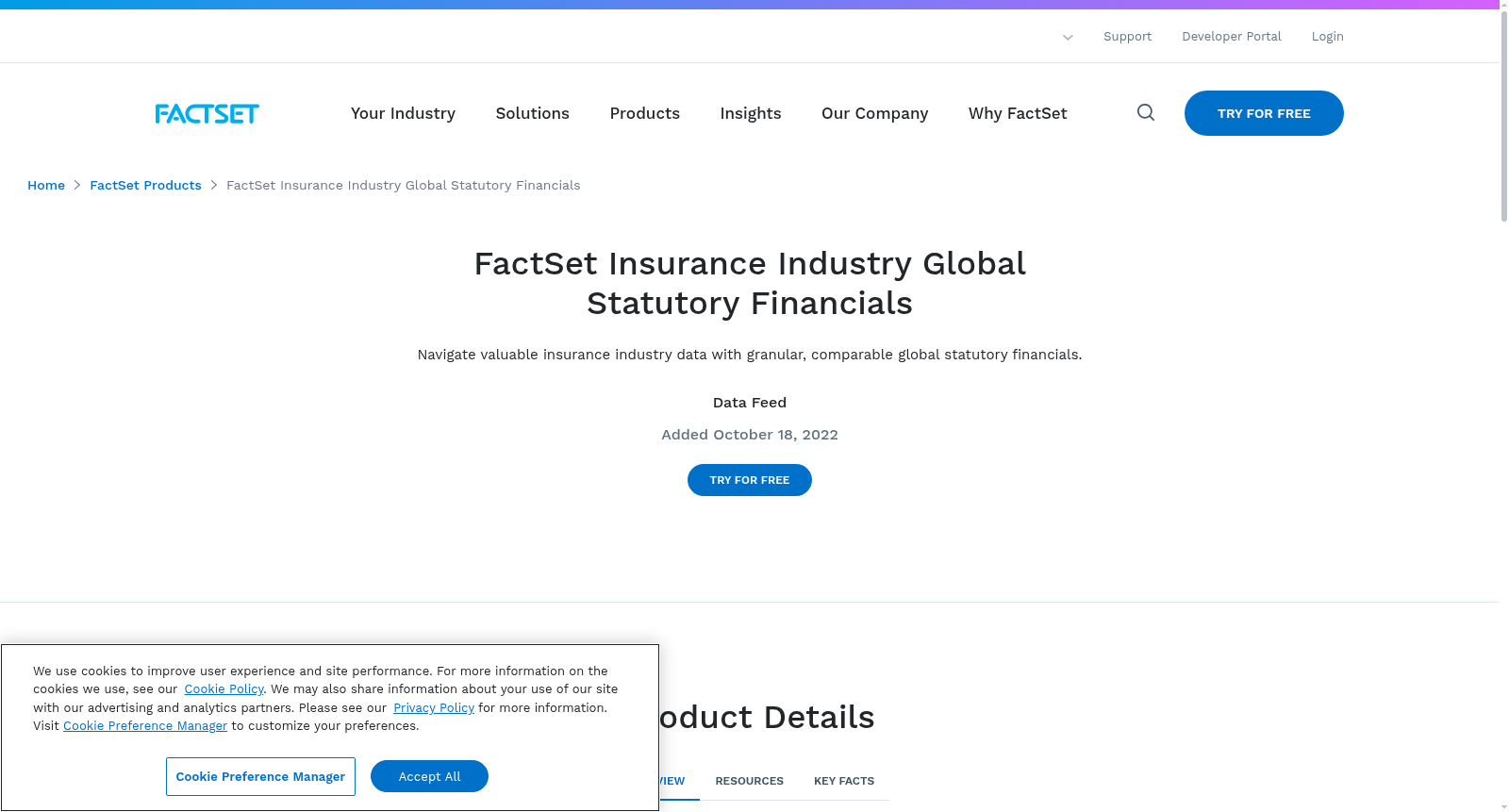Click the Cookie Preference Manager button
The height and width of the screenshot is (812, 1509).
[x=260, y=776]
